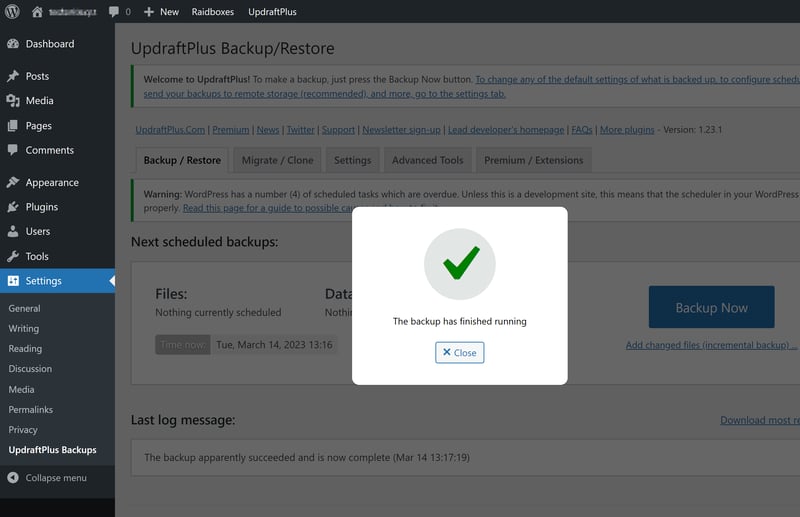This screenshot has width=800, height=517.
Task: Click the Users person icon
Action: click(13, 232)
